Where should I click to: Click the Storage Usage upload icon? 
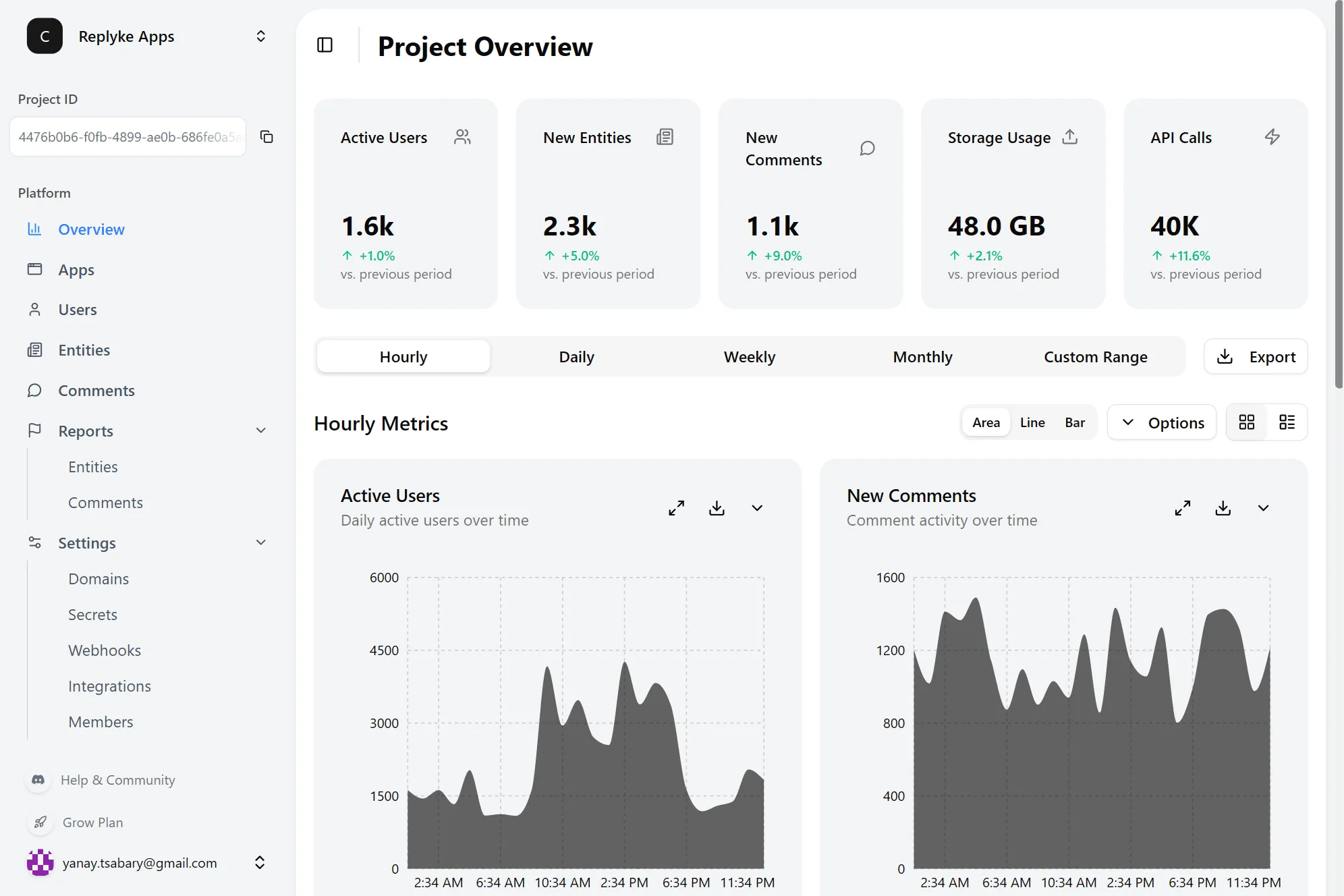1069,136
